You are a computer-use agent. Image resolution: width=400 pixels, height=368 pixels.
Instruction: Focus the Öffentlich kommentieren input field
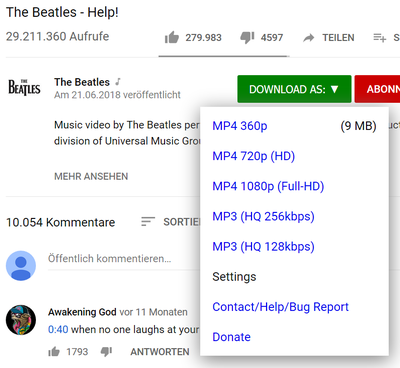[124, 259]
